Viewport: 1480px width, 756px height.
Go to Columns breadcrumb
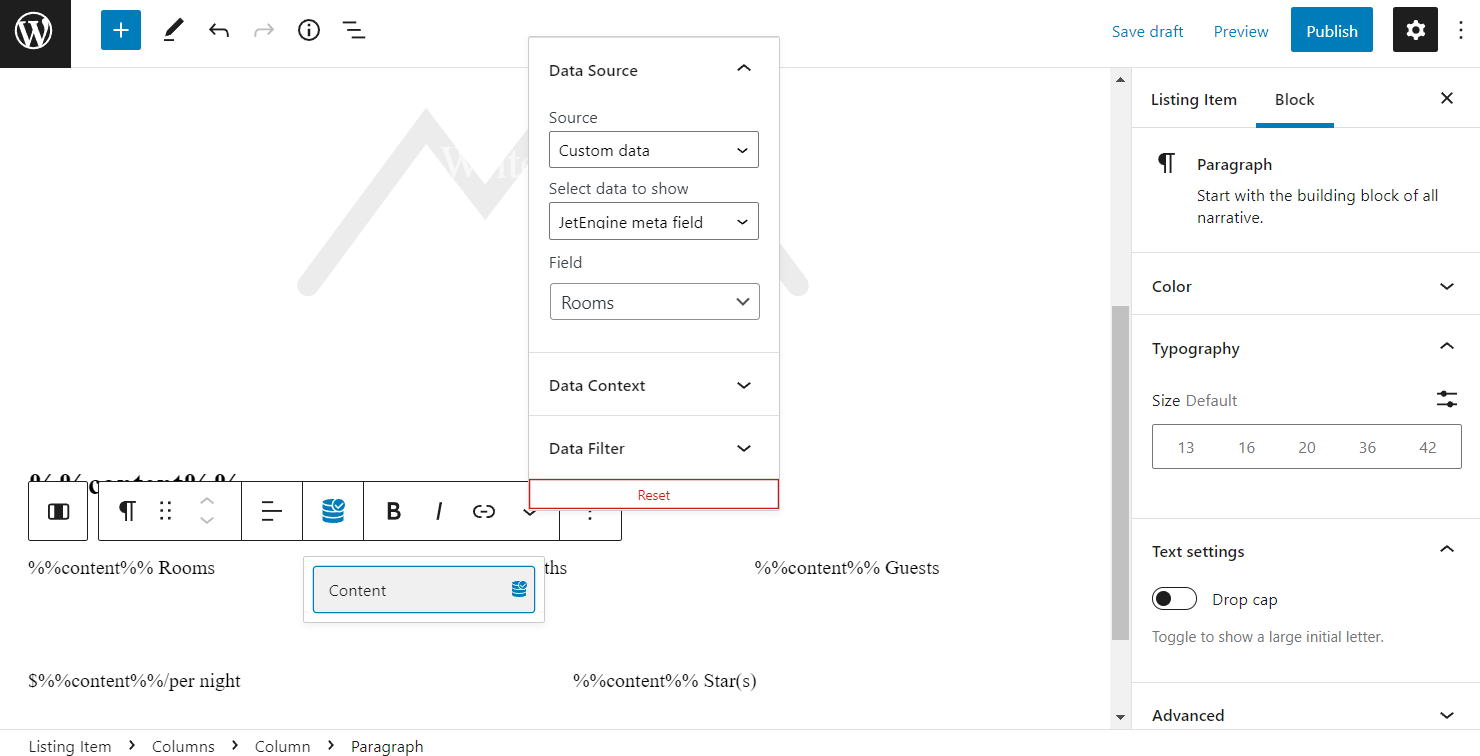tap(183, 746)
